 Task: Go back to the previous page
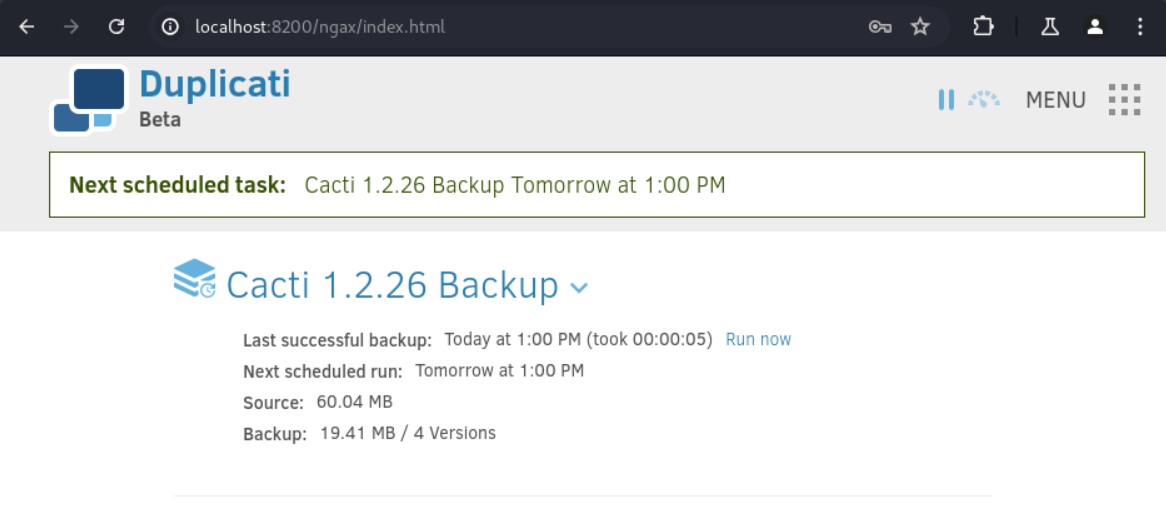click(27, 27)
